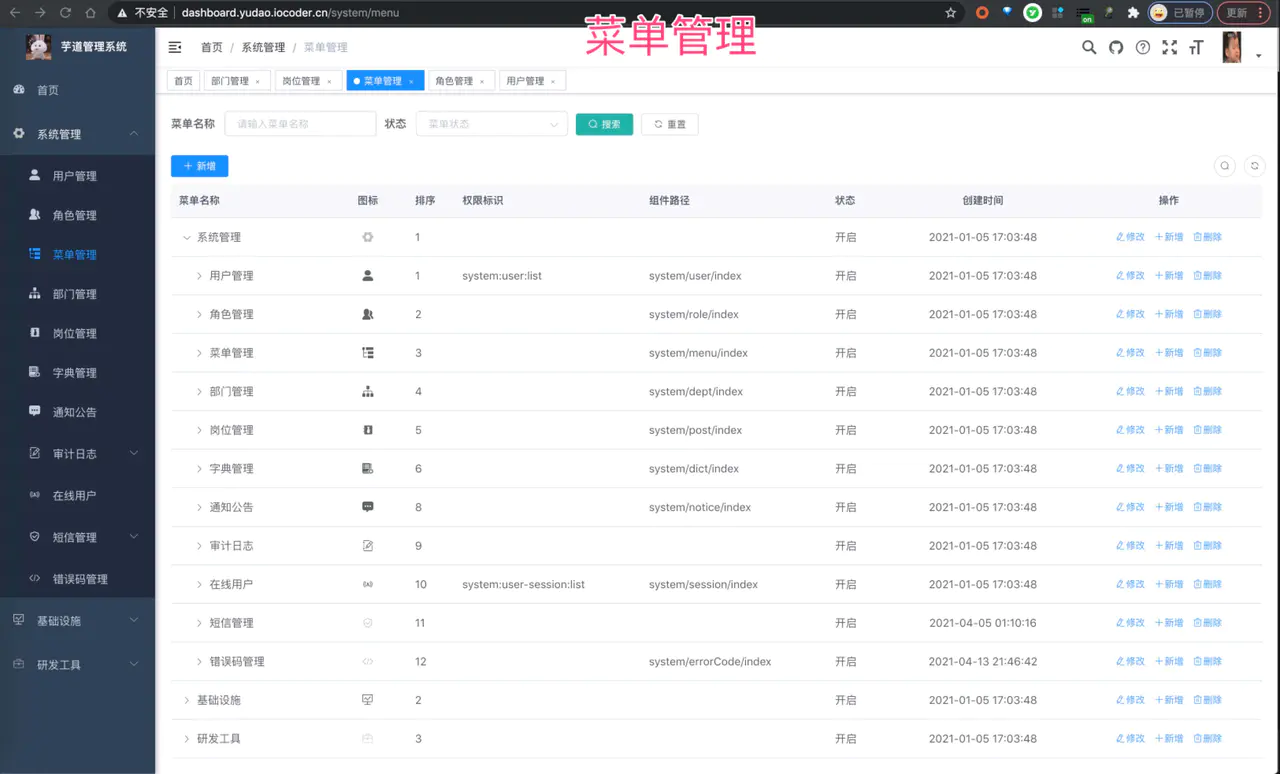Collapse the 系统管理 tree row

[x=186, y=238]
